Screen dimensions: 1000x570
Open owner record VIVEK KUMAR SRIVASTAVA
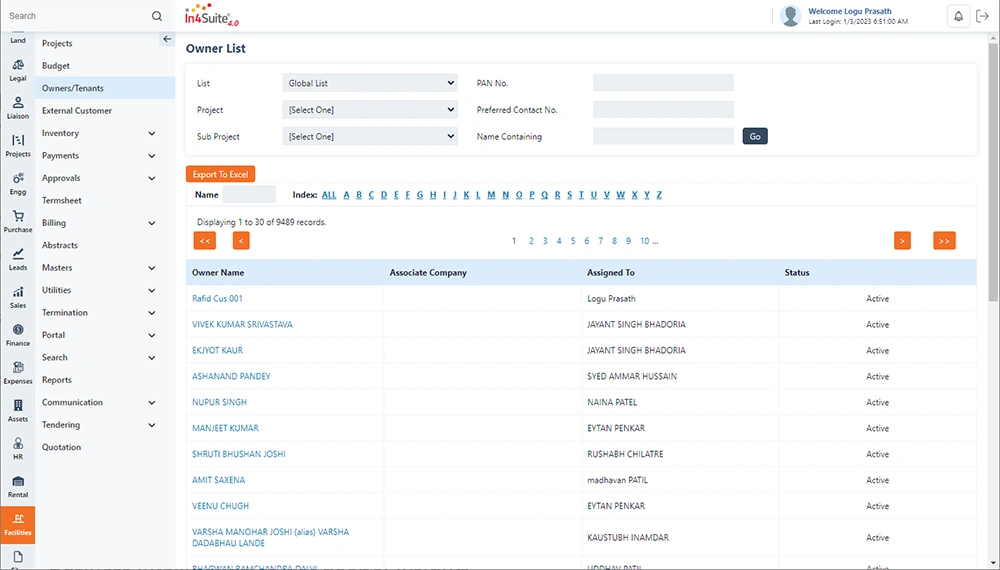(x=242, y=325)
